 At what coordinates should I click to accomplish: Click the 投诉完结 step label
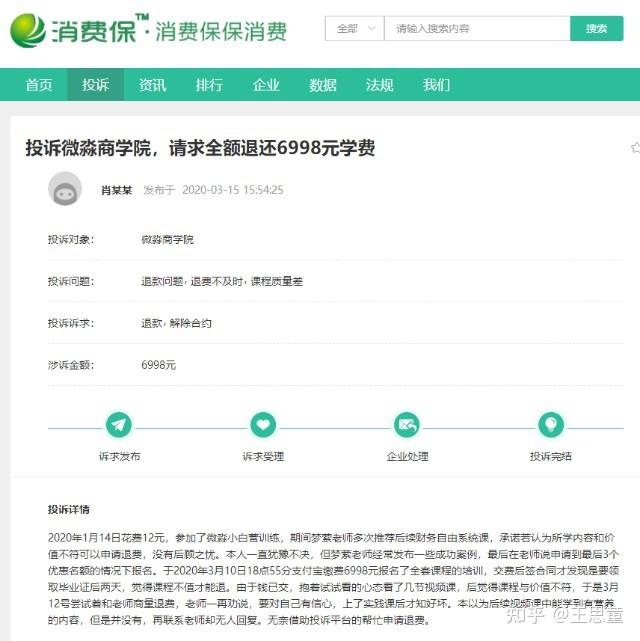pos(550,456)
